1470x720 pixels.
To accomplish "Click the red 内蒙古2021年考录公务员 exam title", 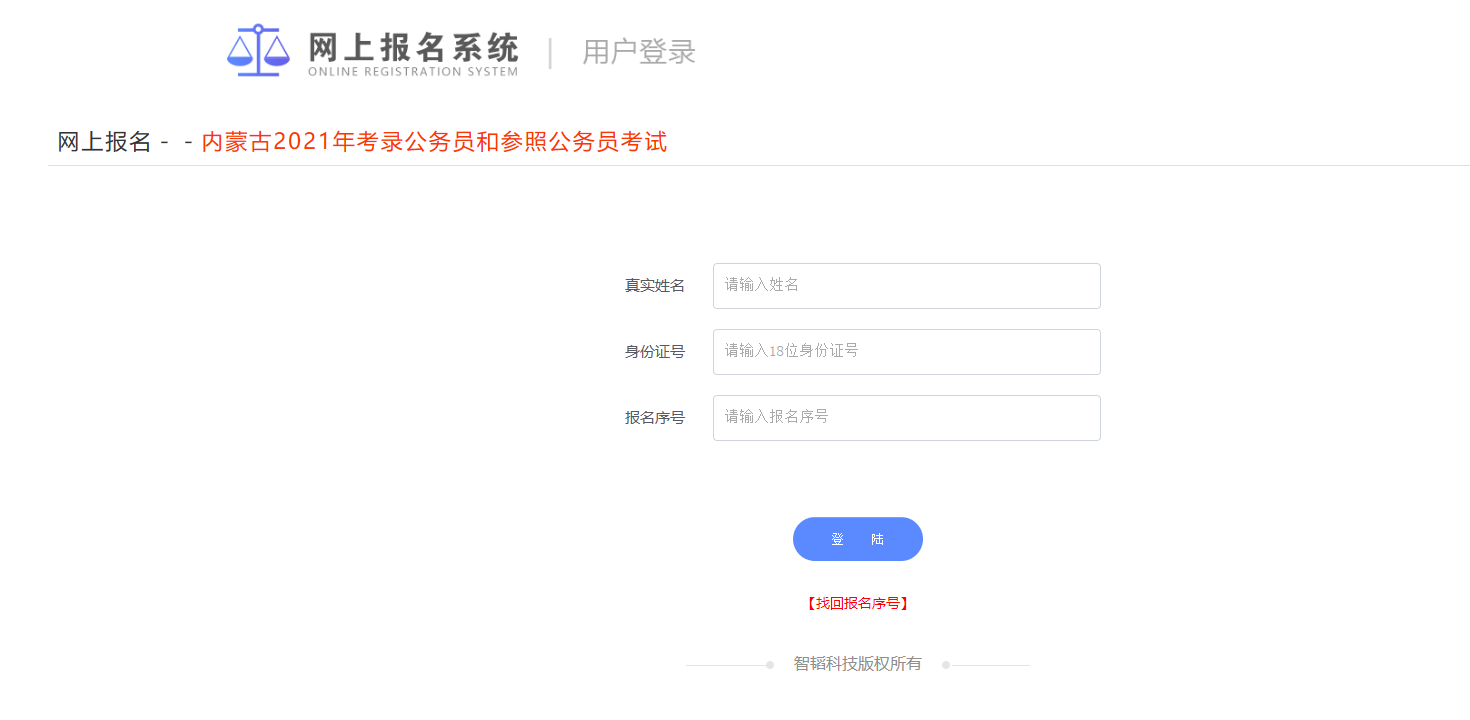I will 434,142.
